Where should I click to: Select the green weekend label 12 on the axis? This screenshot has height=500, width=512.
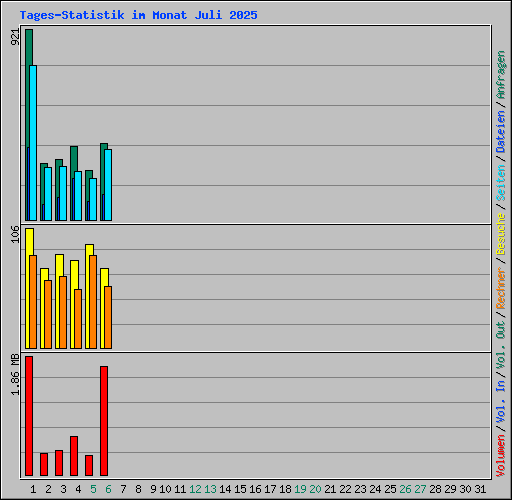coord(195,489)
